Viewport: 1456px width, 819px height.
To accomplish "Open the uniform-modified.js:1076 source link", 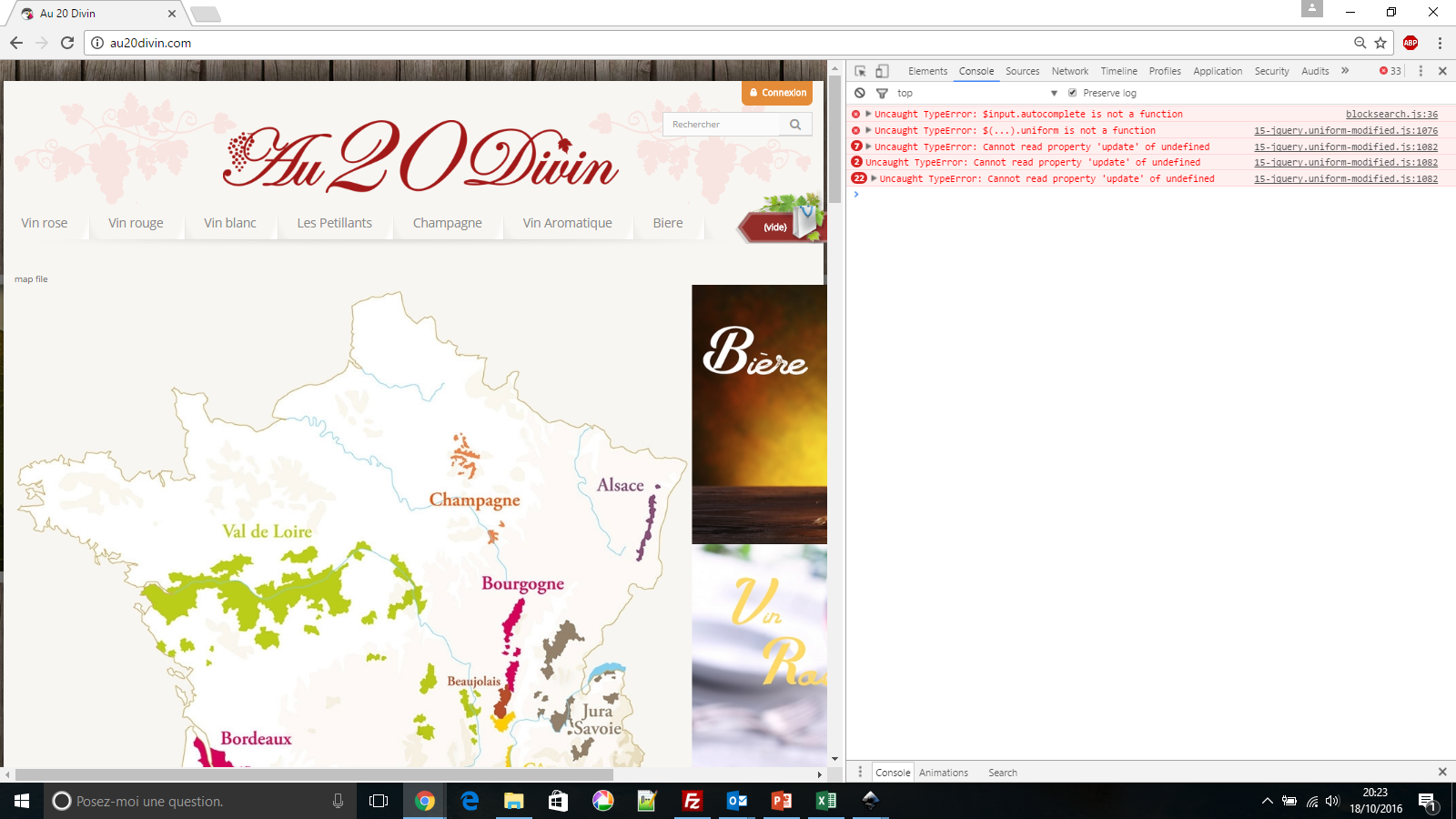I will (x=1346, y=130).
